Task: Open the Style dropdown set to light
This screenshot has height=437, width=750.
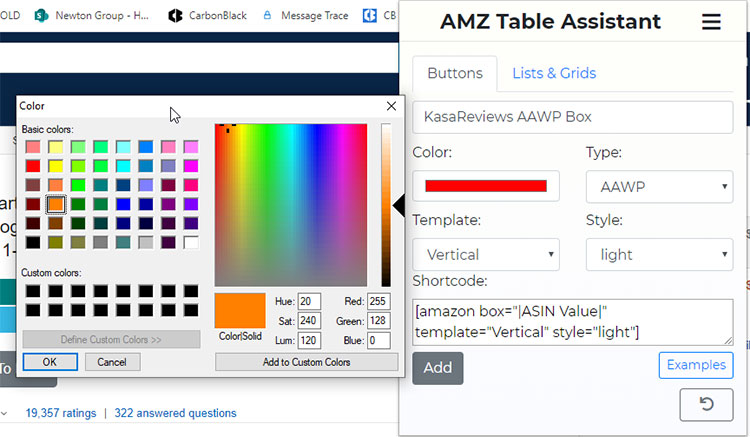Action: click(659, 254)
